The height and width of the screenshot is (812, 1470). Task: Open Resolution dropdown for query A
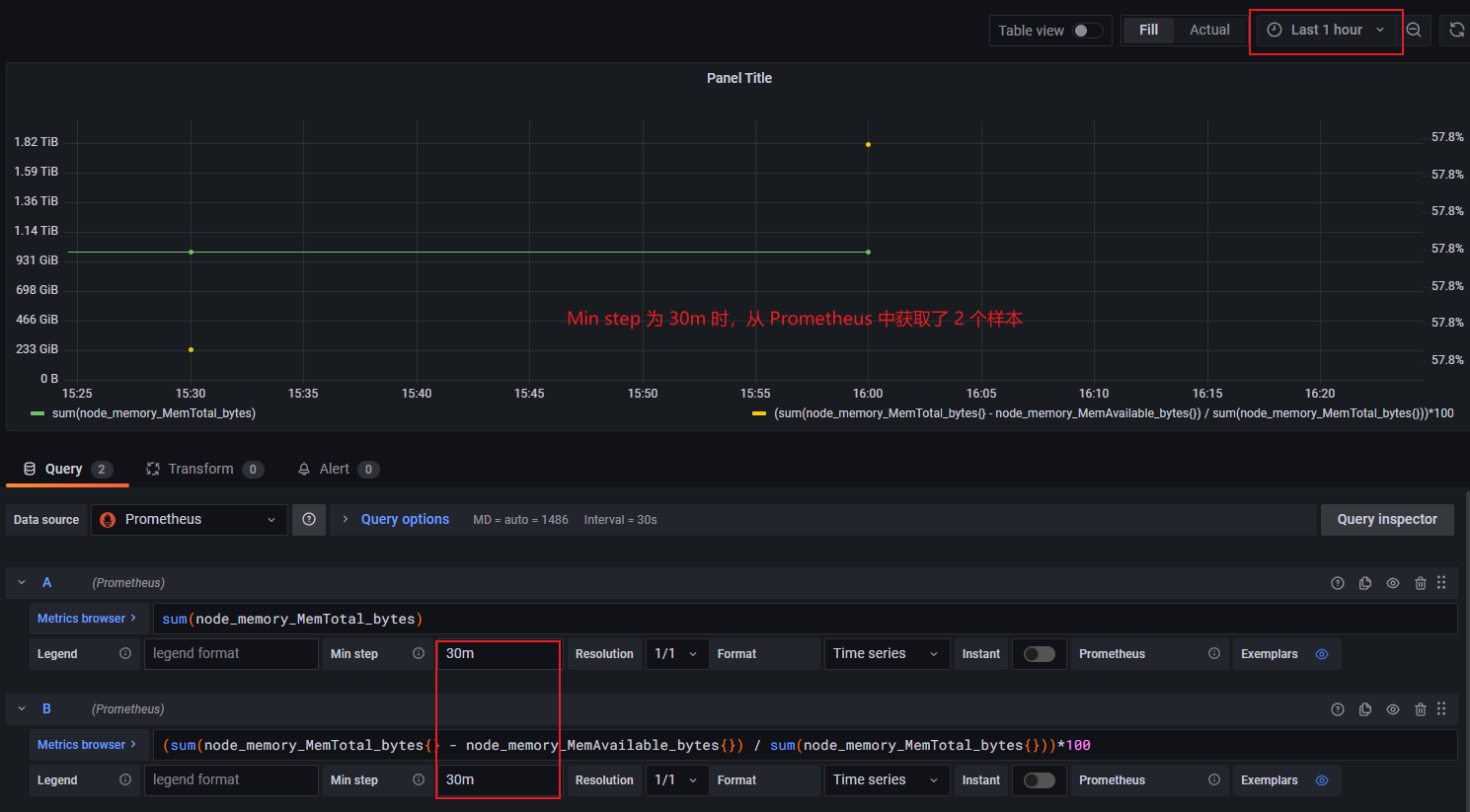[x=677, y=653]
